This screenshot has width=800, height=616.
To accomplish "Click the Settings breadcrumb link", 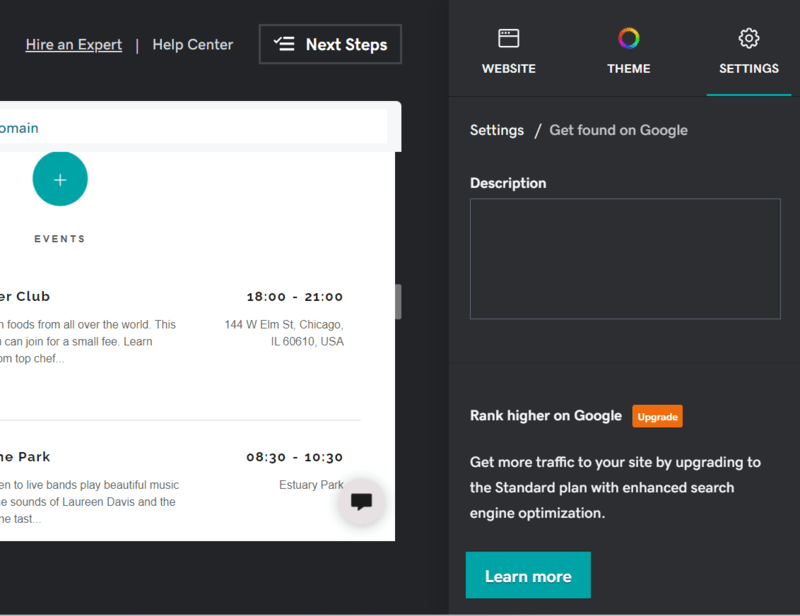I will pos(496,130).
